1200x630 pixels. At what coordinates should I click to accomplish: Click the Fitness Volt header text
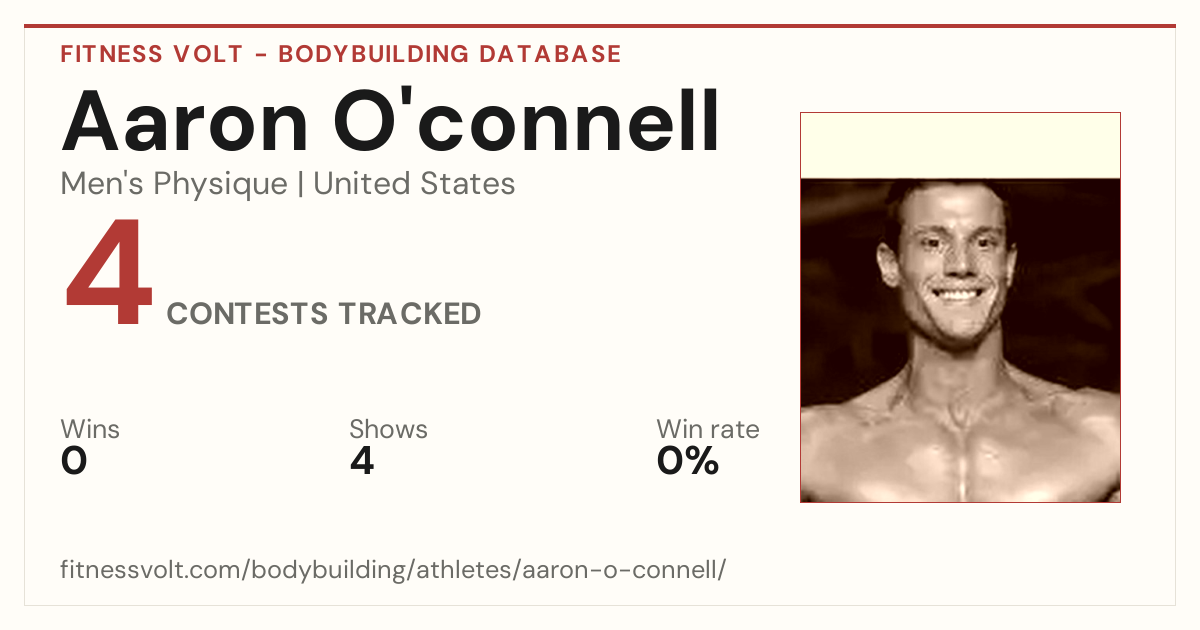[152, 54]
